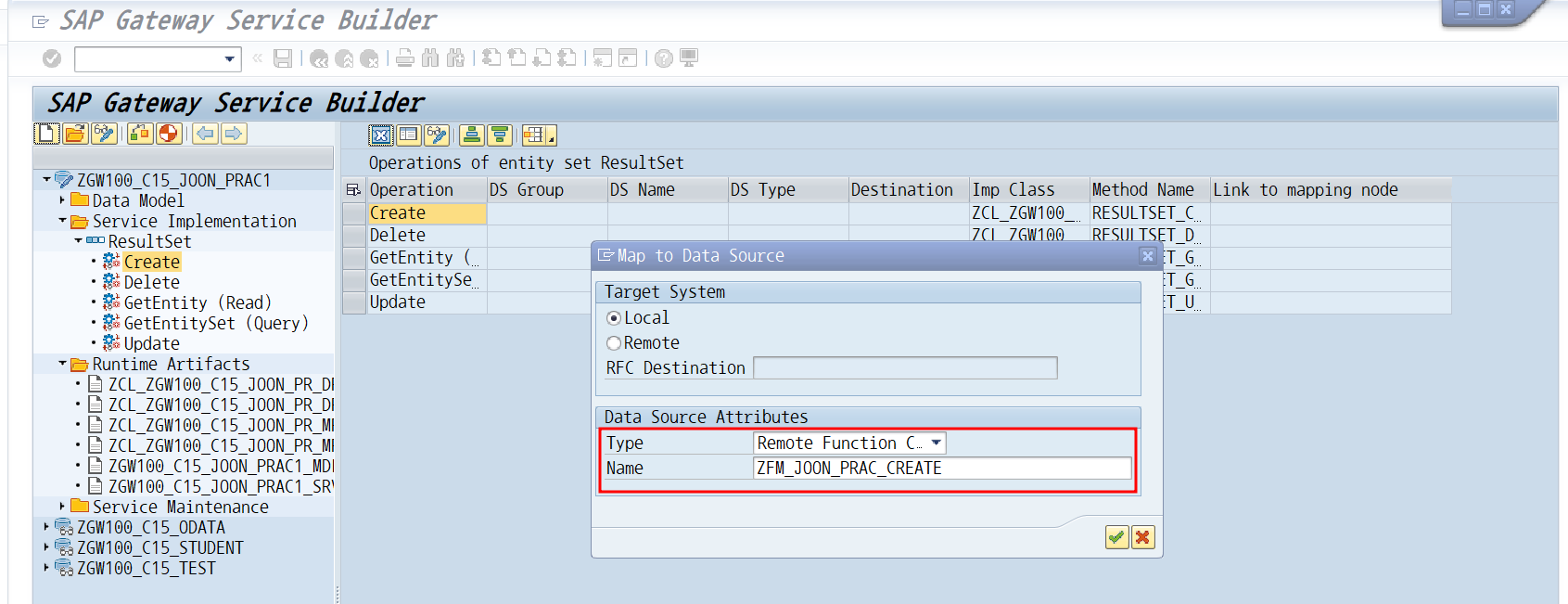This screenshot has height=604, width=1568.
Task: Expand the Service Maintenance folder
Action: [62, 506]
